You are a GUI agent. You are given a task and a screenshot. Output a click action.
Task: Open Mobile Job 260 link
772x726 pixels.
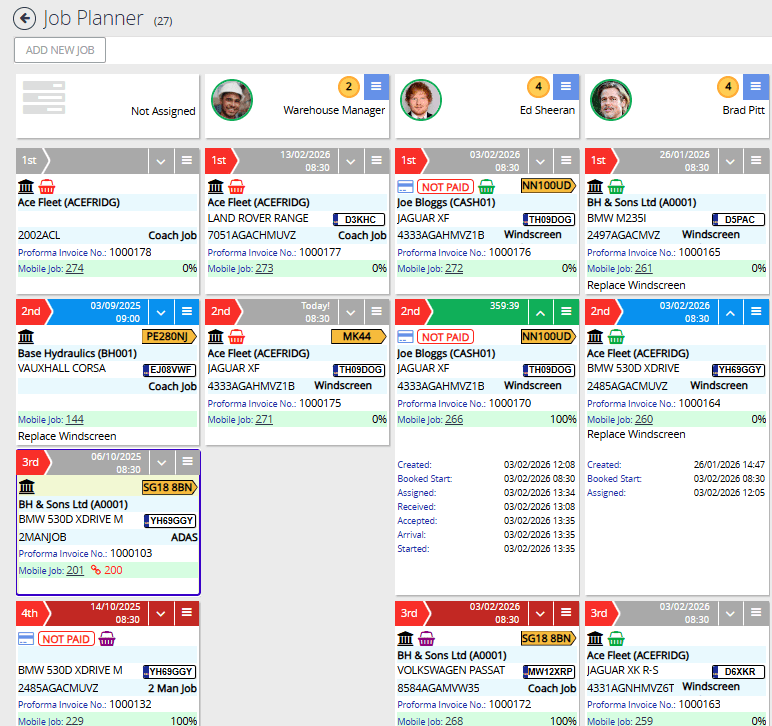[x=643, y=420]
